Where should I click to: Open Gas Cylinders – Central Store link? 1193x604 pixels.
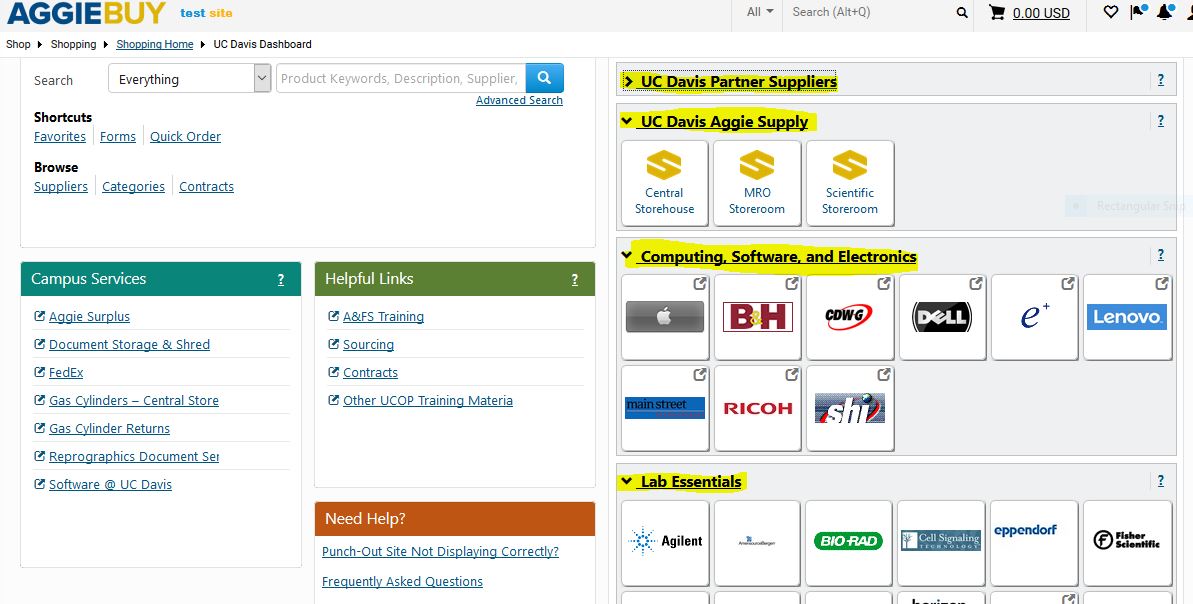coord(134,401)
